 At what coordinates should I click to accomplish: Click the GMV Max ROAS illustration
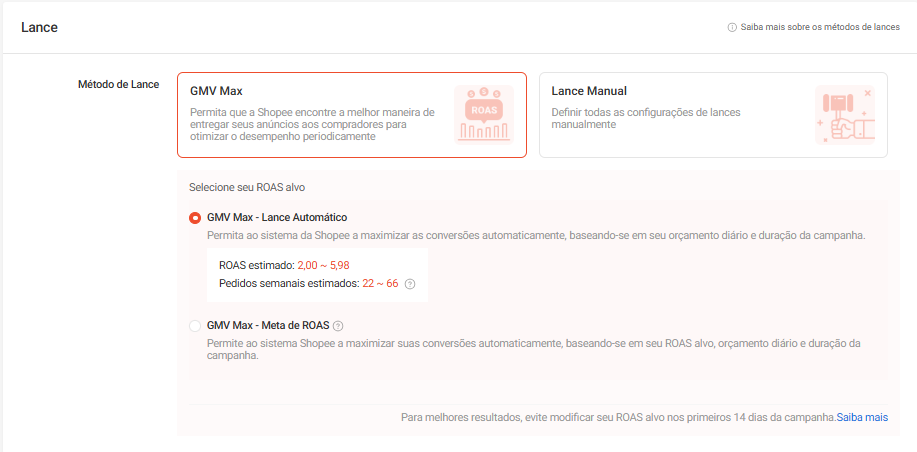click(483, 114)
